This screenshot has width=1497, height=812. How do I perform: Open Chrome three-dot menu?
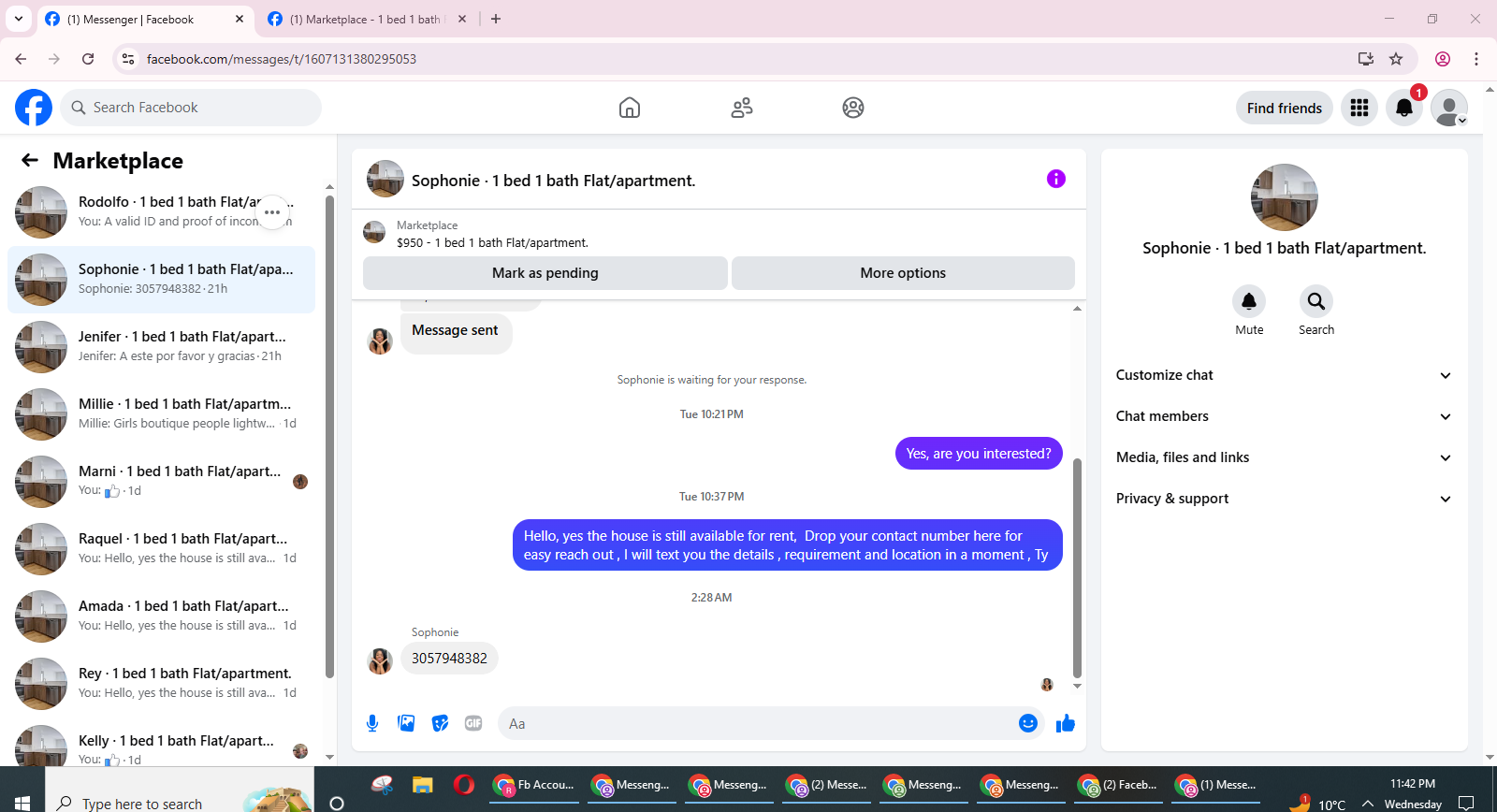coord(1476,59)
